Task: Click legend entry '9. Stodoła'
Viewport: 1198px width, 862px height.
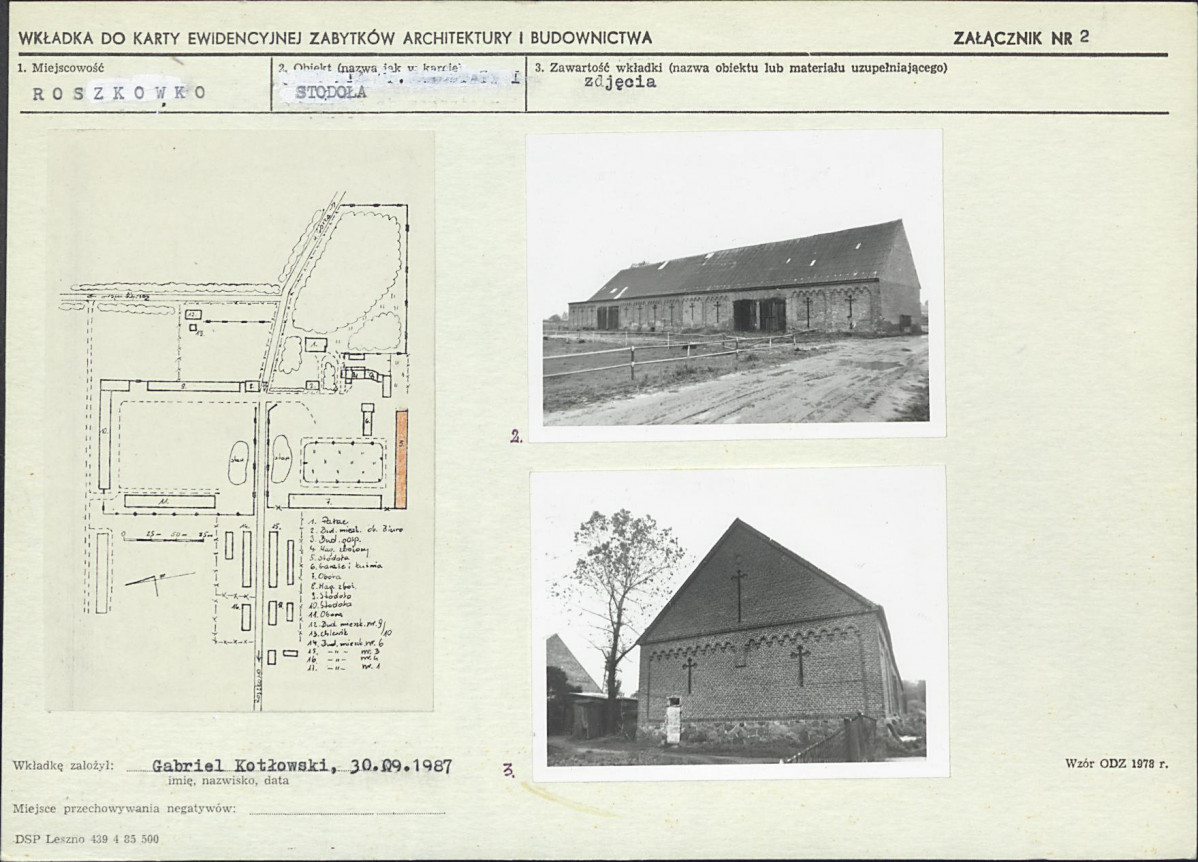Action: tap(330, 595)
